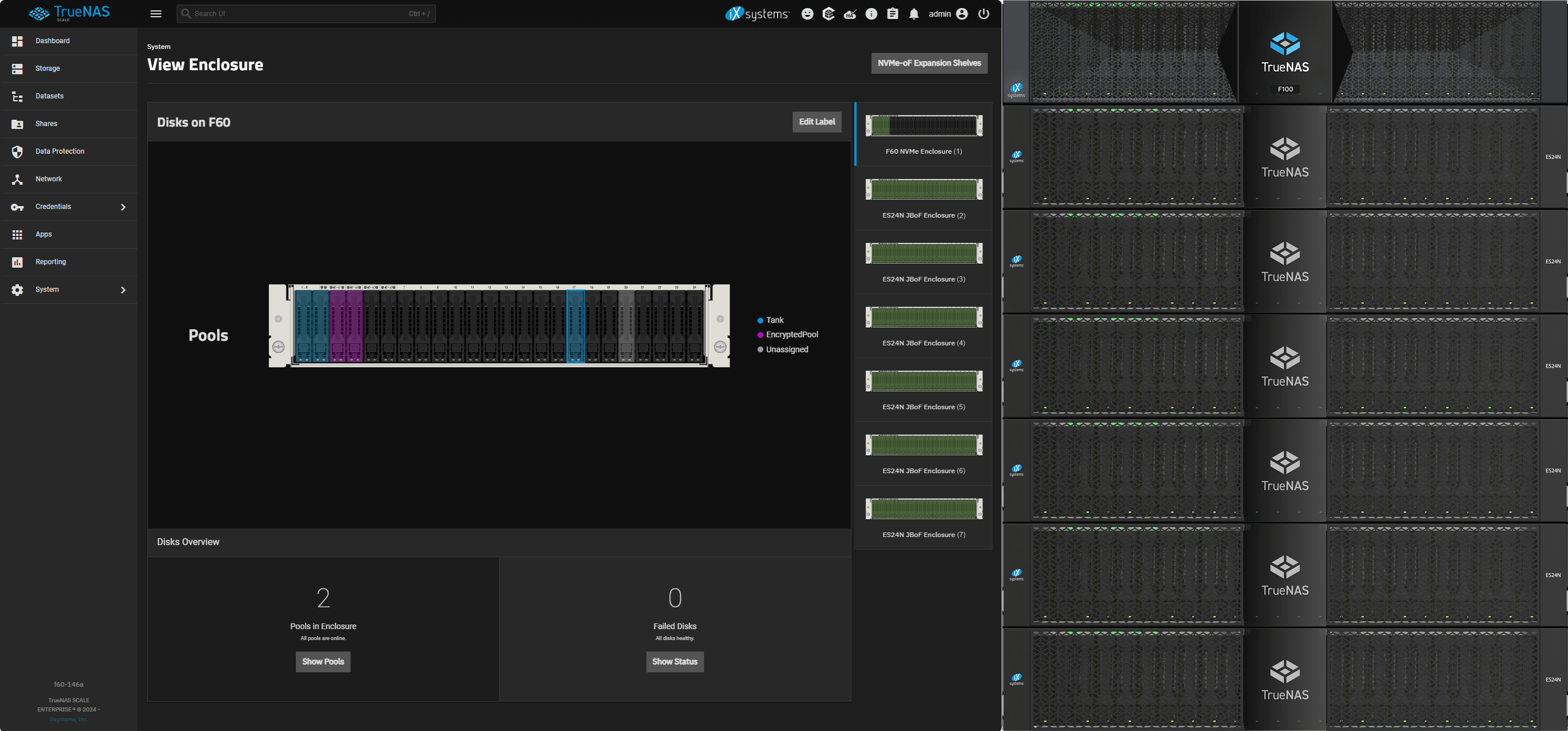This screenshot has height=731, width=1568.
Task: Open the system info circle icon
Action: click(x=871, y=14)
